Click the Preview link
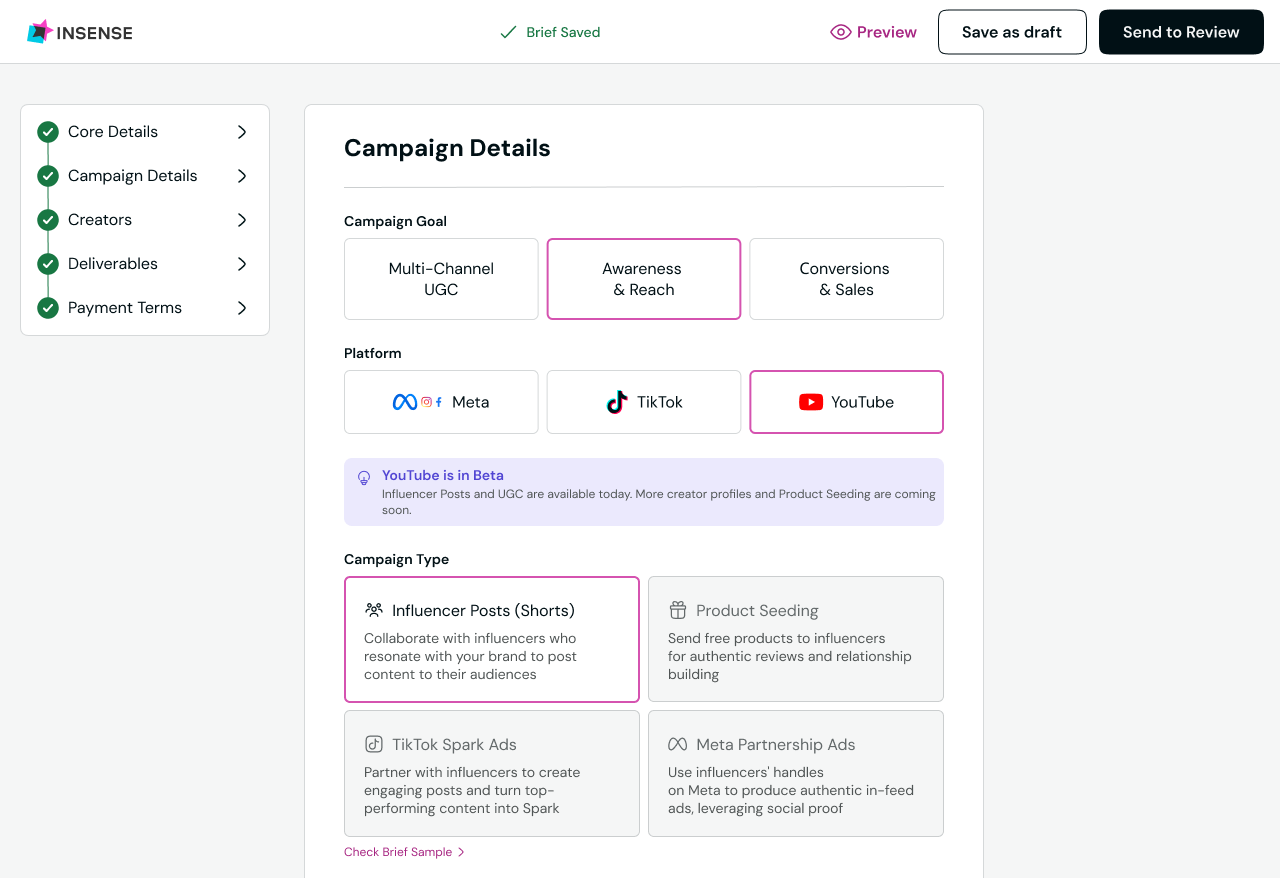 pyautogui.click(x=874, y=32)
